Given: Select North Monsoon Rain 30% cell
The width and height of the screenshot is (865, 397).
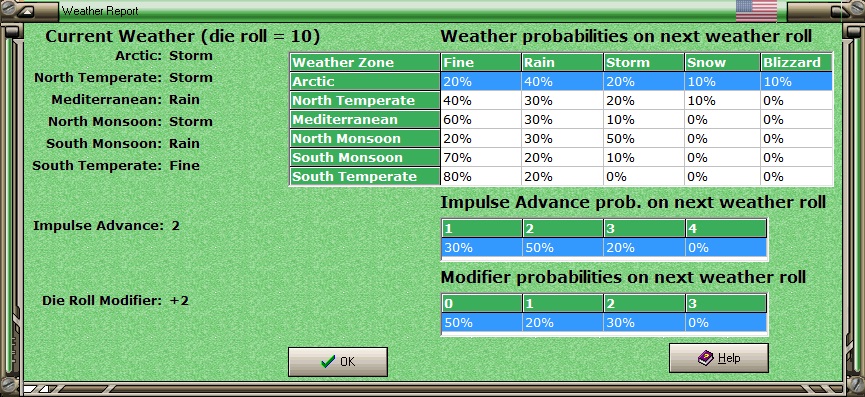Looking at the screenshot, I should pyautogui.click(x=562, y=138).
